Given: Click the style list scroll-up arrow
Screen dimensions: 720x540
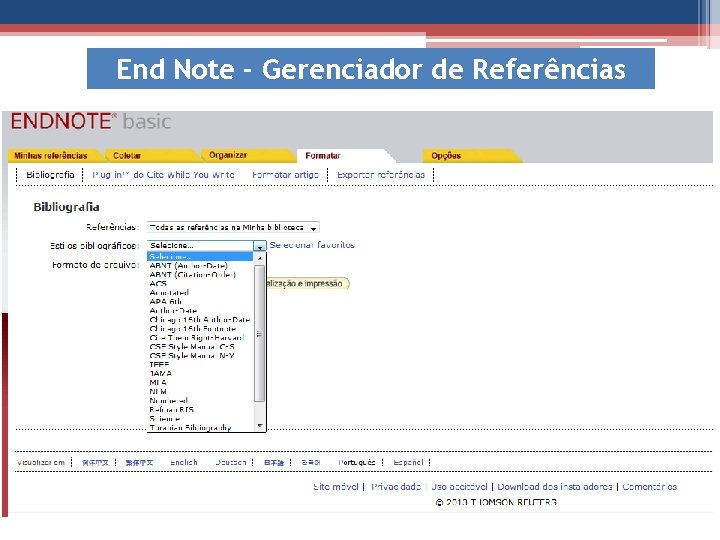Looking at the screenshot, I should pos(260,258).
